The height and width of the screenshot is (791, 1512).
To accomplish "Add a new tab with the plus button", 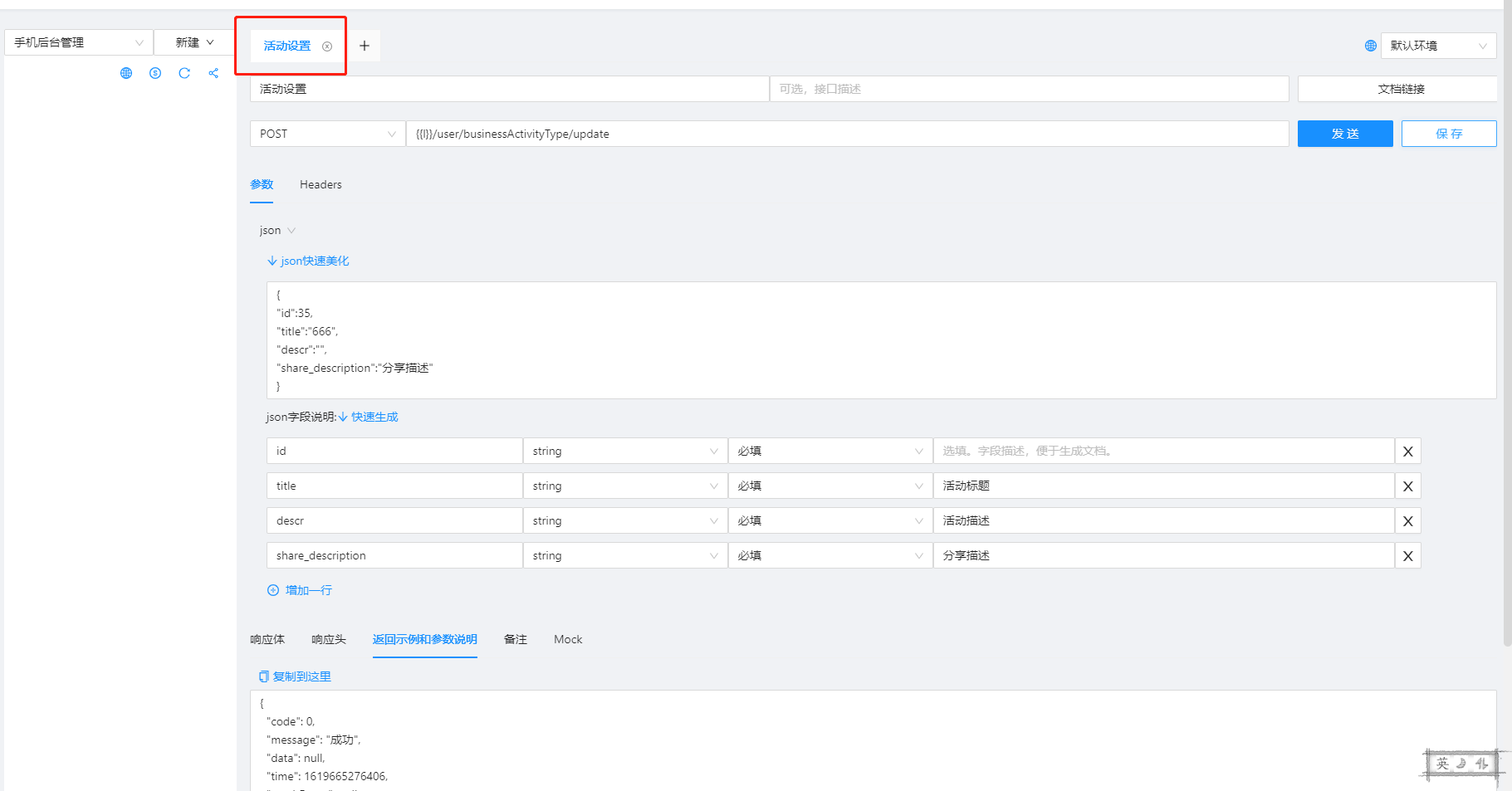I will pos(365,46).
